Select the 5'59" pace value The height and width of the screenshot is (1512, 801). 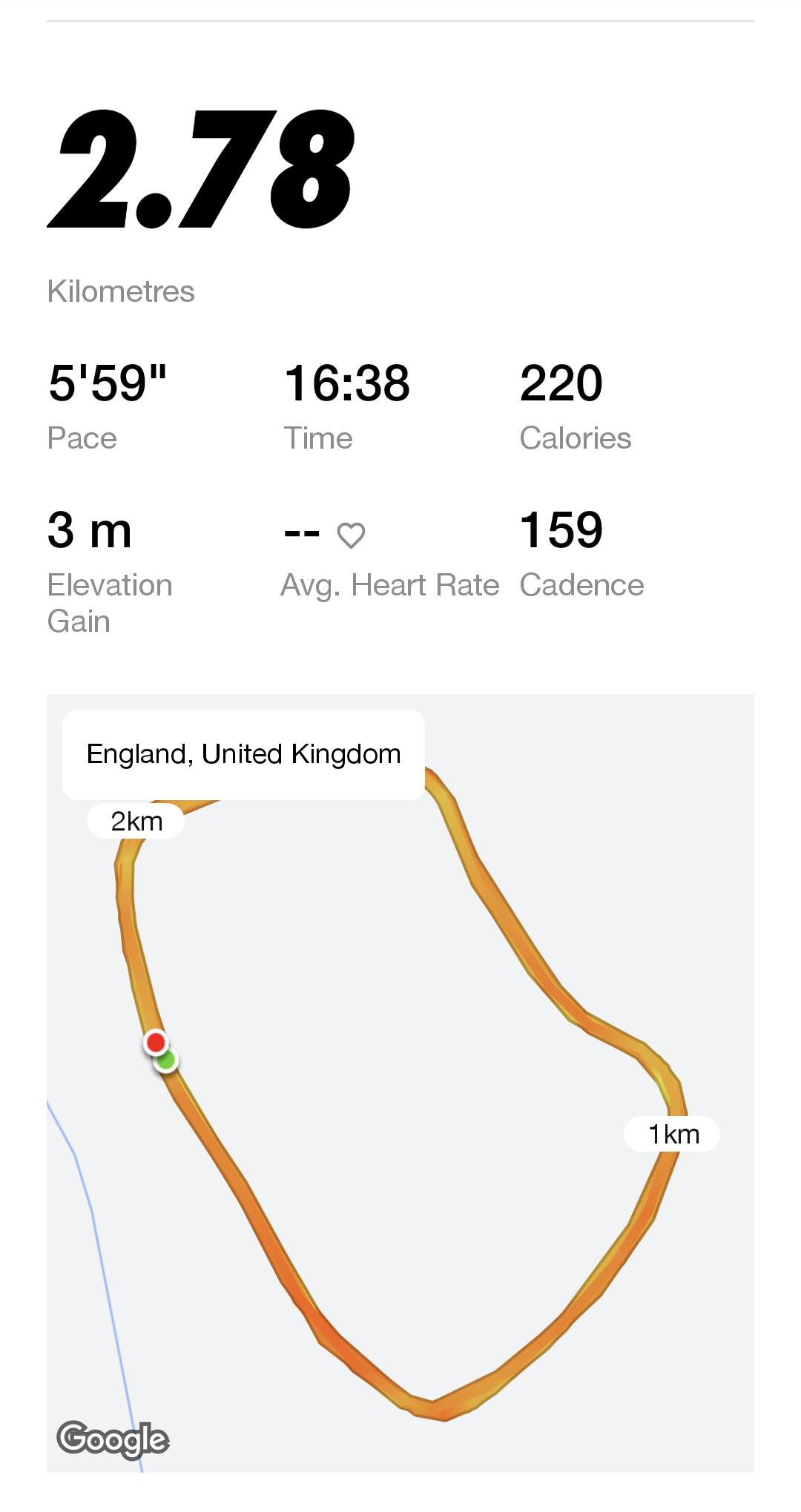pos(108,383)
